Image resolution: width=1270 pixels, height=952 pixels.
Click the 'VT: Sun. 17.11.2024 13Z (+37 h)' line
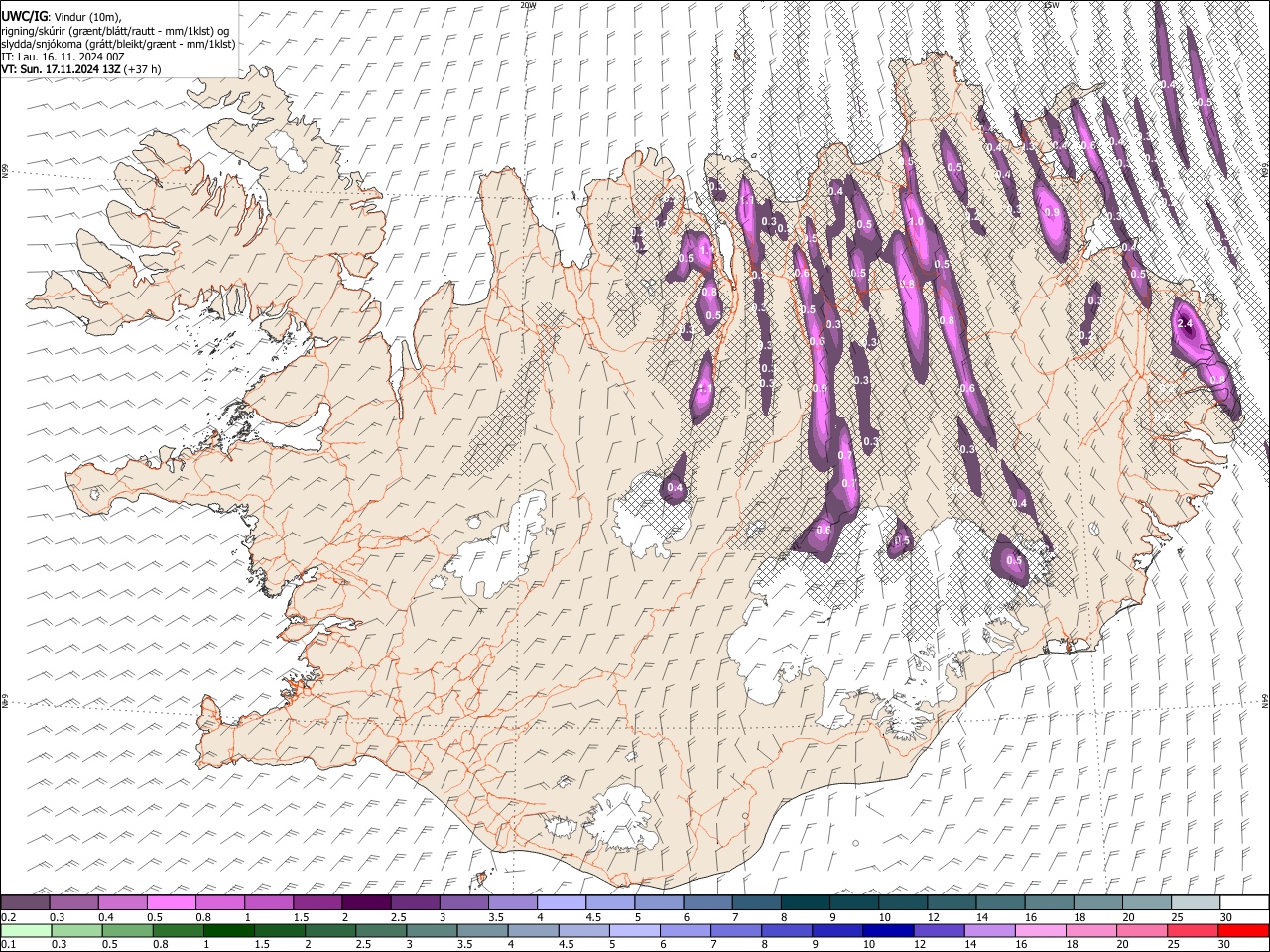[80, 69]
